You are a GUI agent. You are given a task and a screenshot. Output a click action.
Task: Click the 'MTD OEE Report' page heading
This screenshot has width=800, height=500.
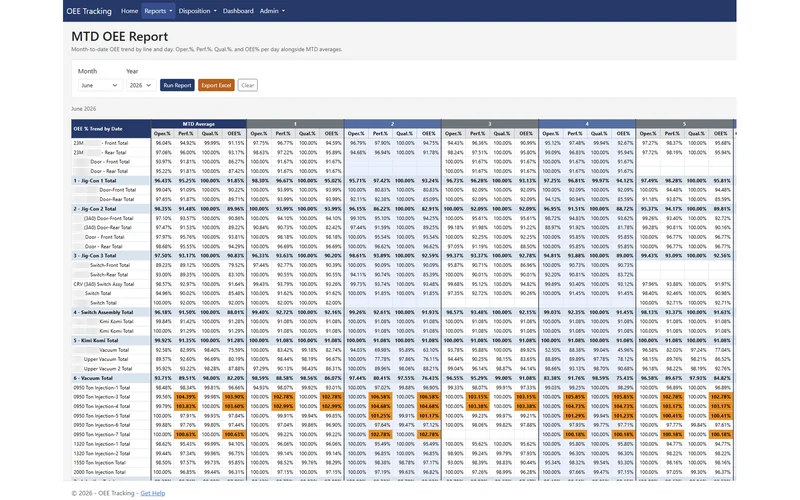(x=119, y=37)
